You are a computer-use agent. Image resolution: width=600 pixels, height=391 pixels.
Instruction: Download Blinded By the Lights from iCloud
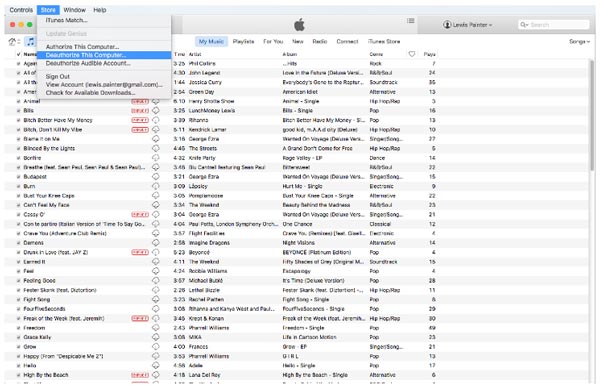156,148
